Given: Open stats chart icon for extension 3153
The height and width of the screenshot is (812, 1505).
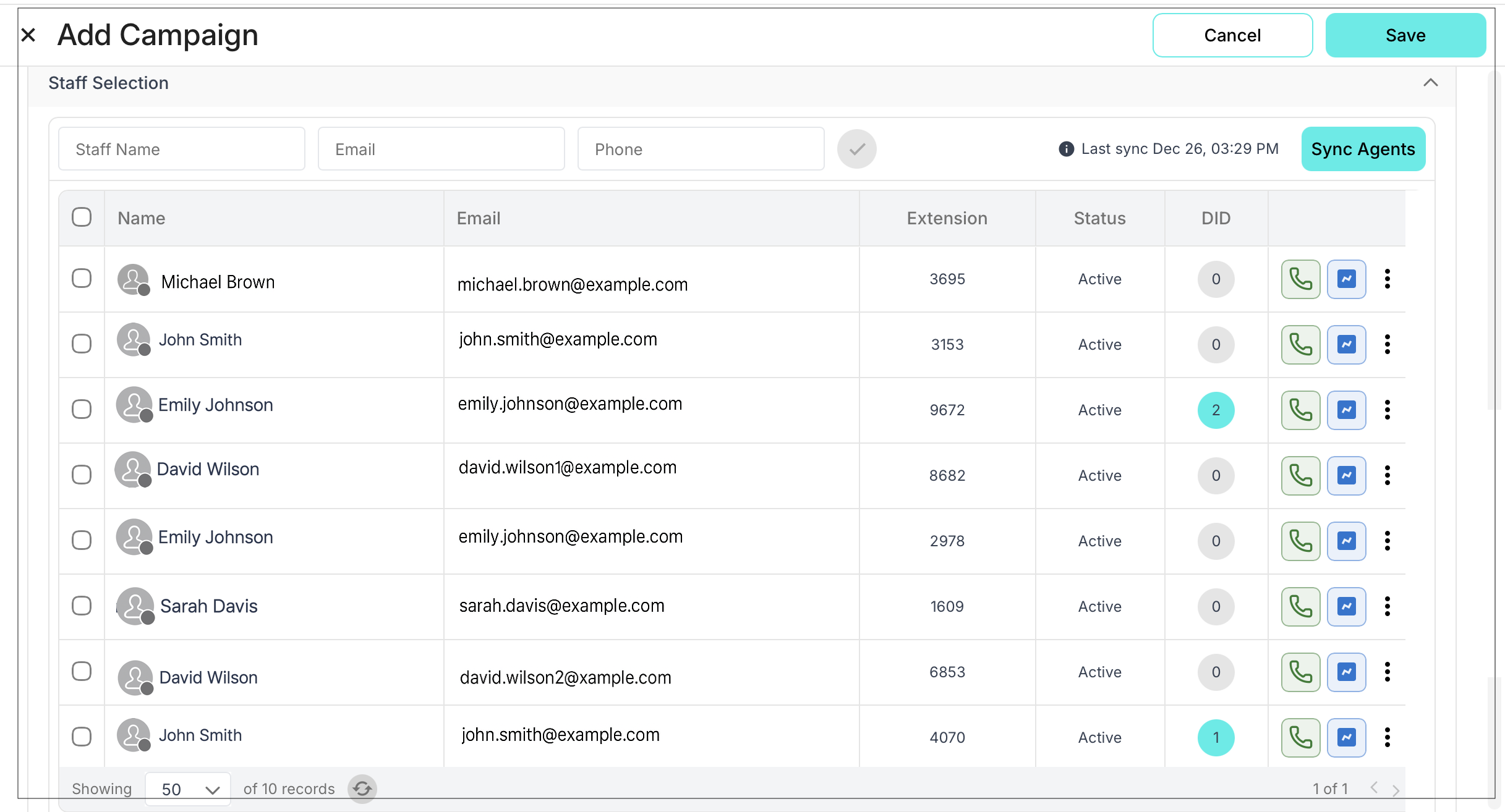Looking at the screenshot, I should tap(1346, 345).
